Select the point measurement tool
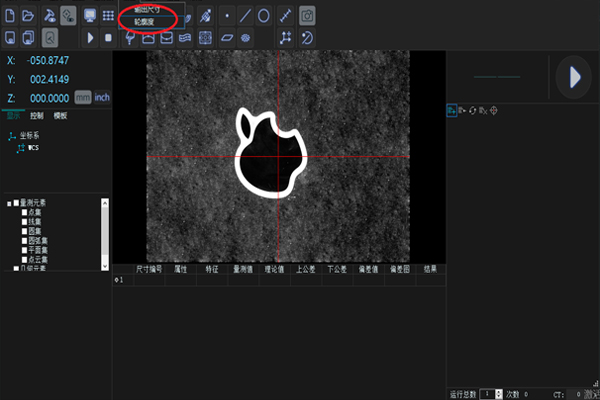600x400 pixels. tap(227, 16)
